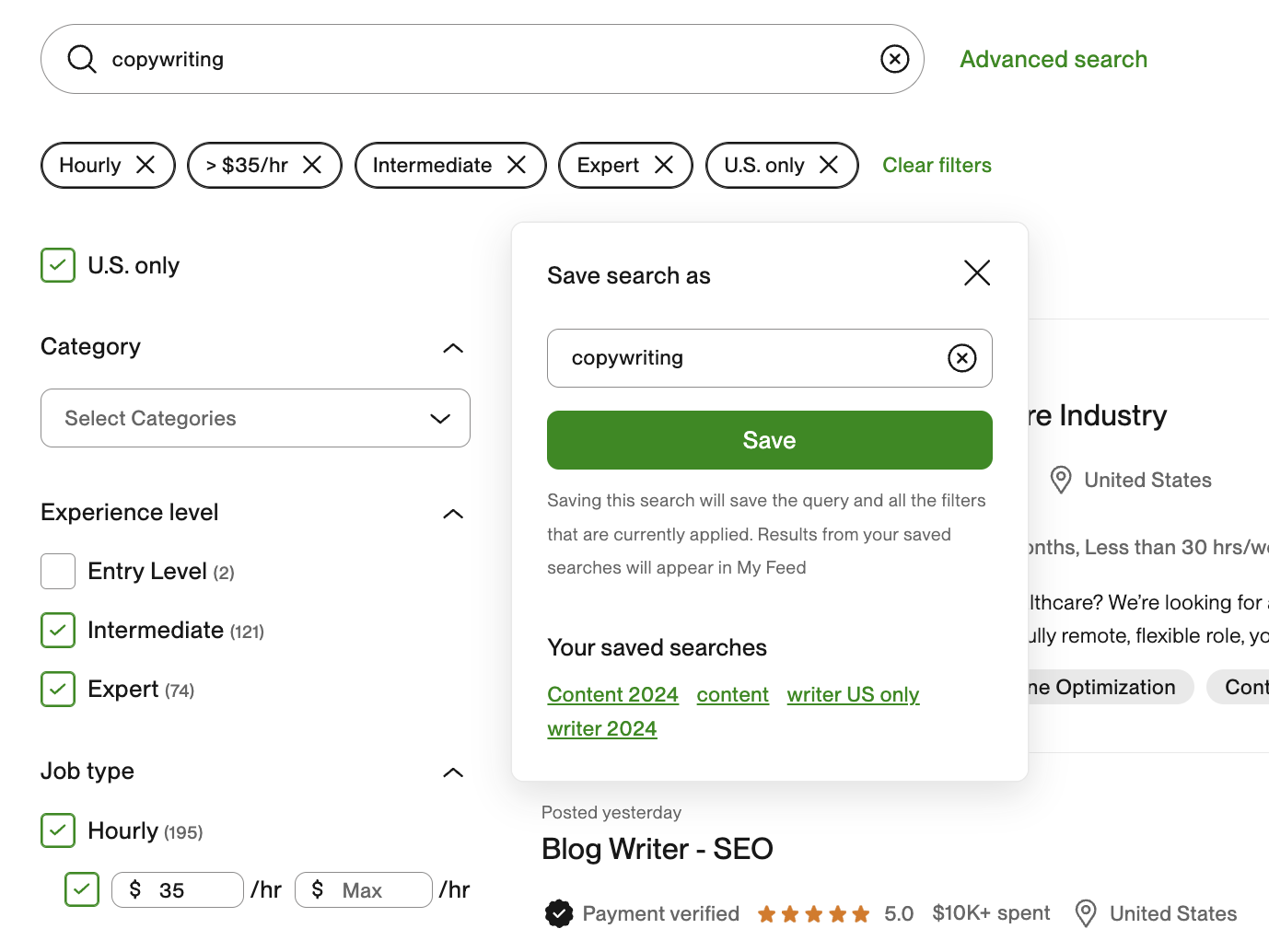Click the Posted yesterday text

(611, 812)
